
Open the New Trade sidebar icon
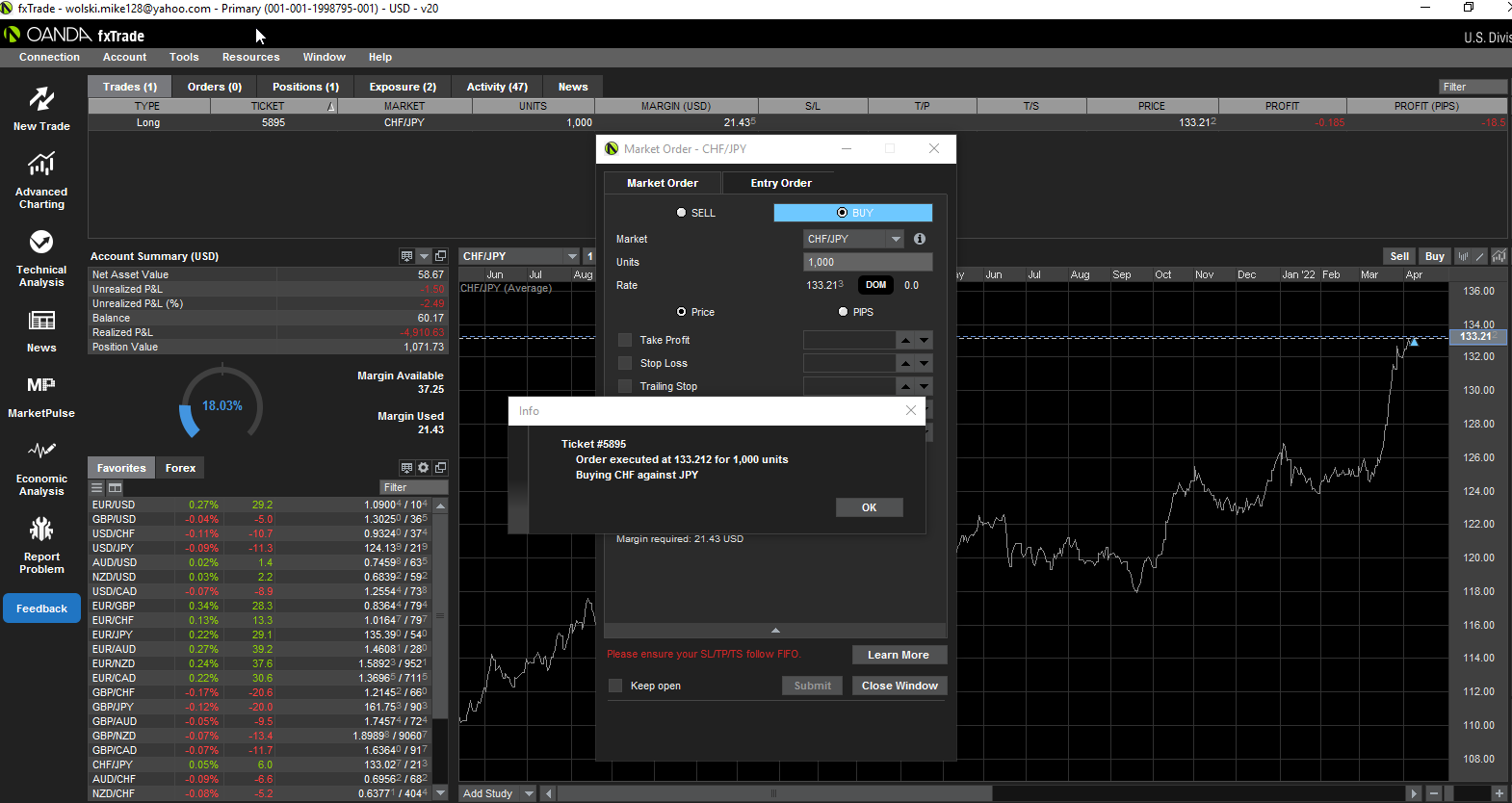pyautogui.click(x=41, y=99)
